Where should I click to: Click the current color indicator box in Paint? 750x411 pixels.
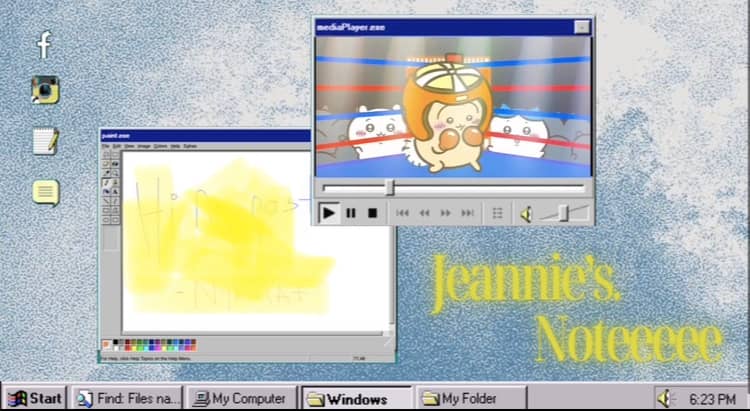[x=106, y=345]
